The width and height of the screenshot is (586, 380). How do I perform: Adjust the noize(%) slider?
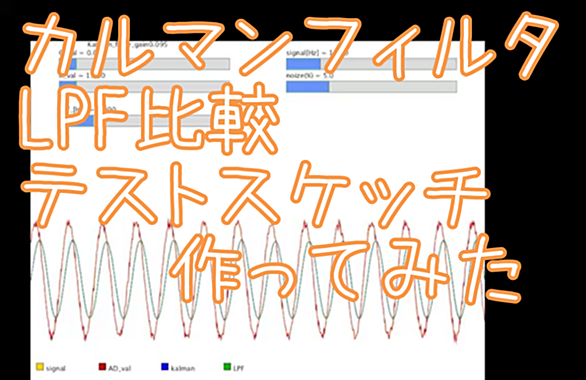pos(371,87)
